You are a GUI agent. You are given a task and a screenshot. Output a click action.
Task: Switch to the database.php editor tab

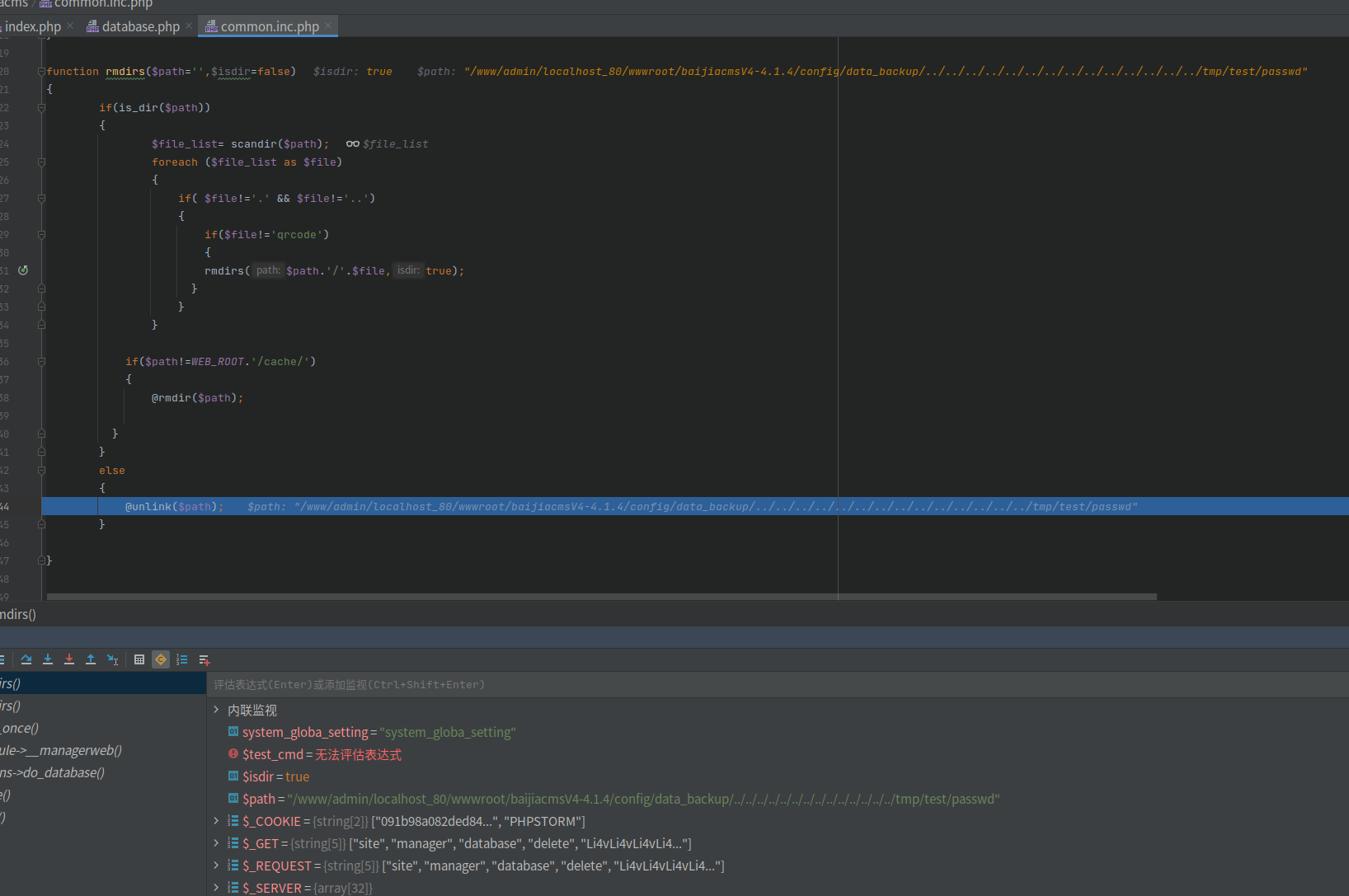coord(140,26)
